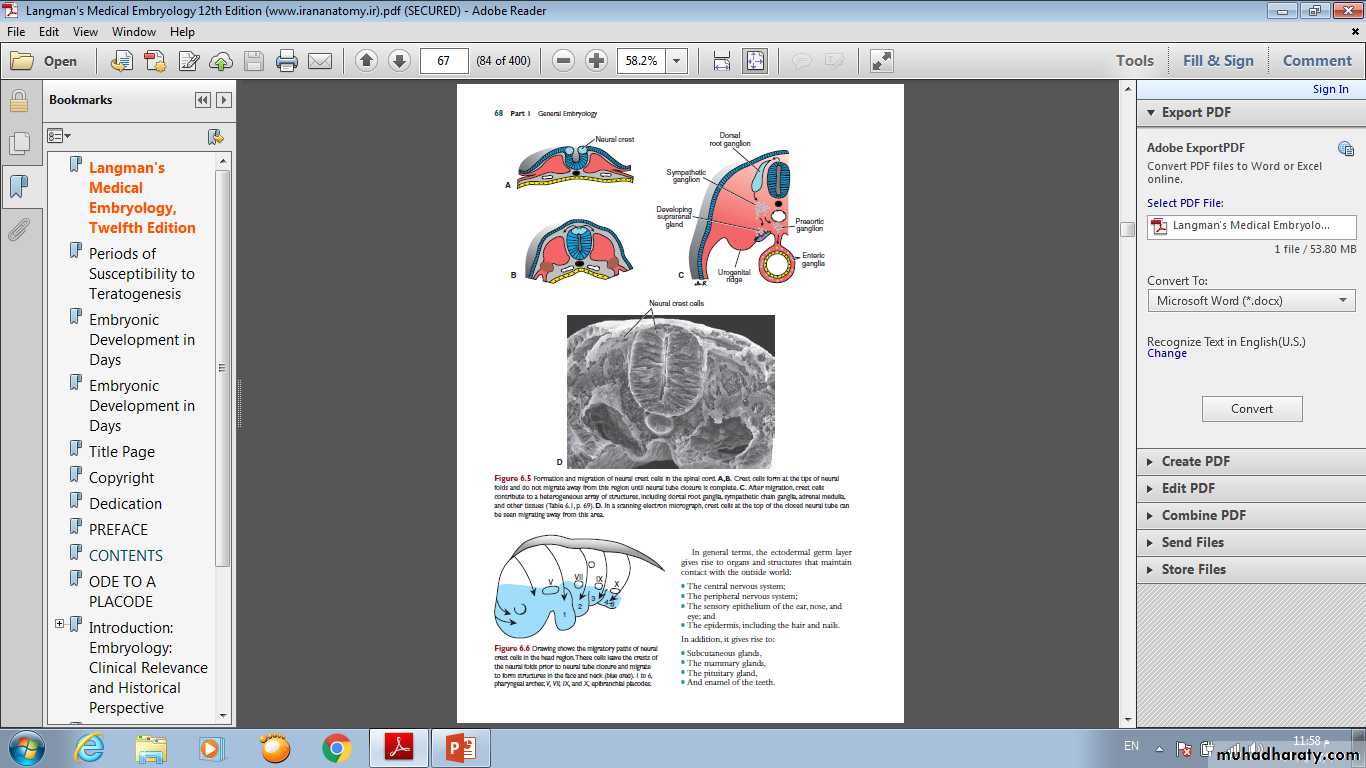The width and height of the screenshot is (1366, 768).
Task: Open the Convert To format dropdown
Action: tap(1251, 300)
